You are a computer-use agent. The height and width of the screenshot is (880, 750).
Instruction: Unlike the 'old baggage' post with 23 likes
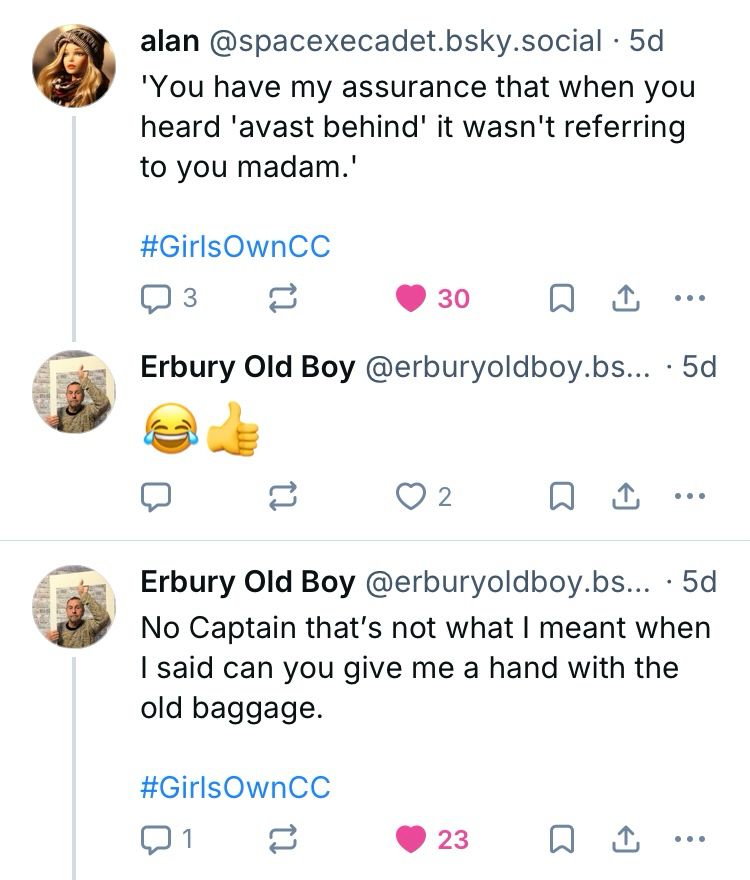pos(412,840)
